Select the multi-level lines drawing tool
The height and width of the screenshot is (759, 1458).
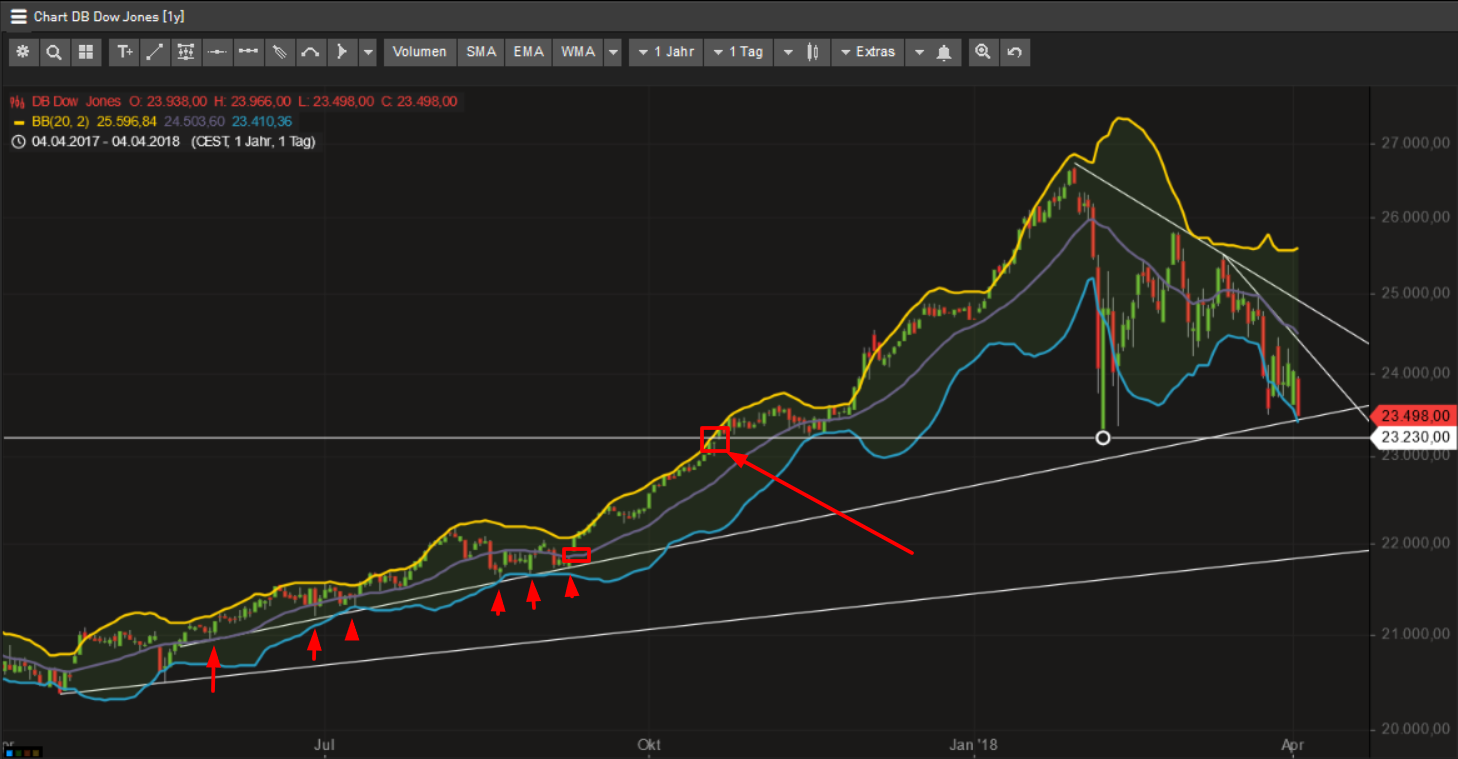click(x=186, y=52)
